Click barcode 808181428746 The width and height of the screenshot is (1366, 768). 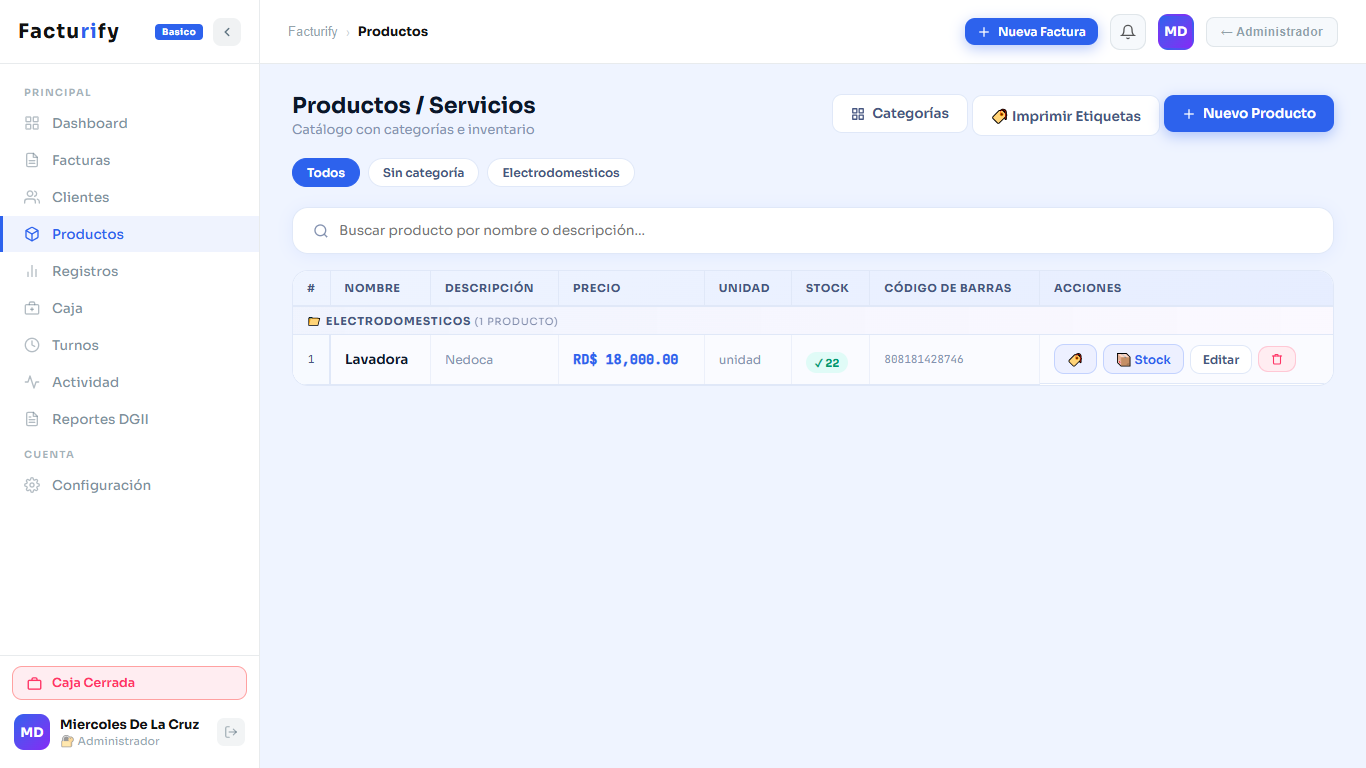924,359
